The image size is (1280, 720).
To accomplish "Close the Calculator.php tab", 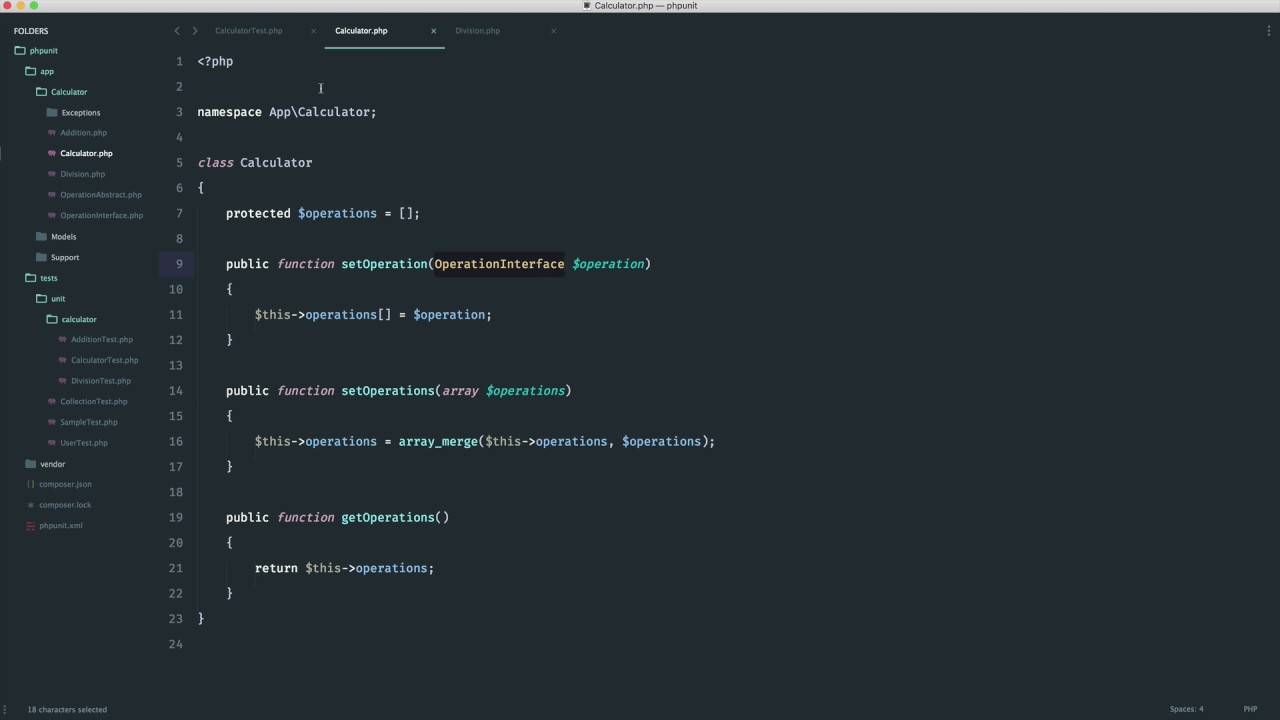I will click(433, 31).
